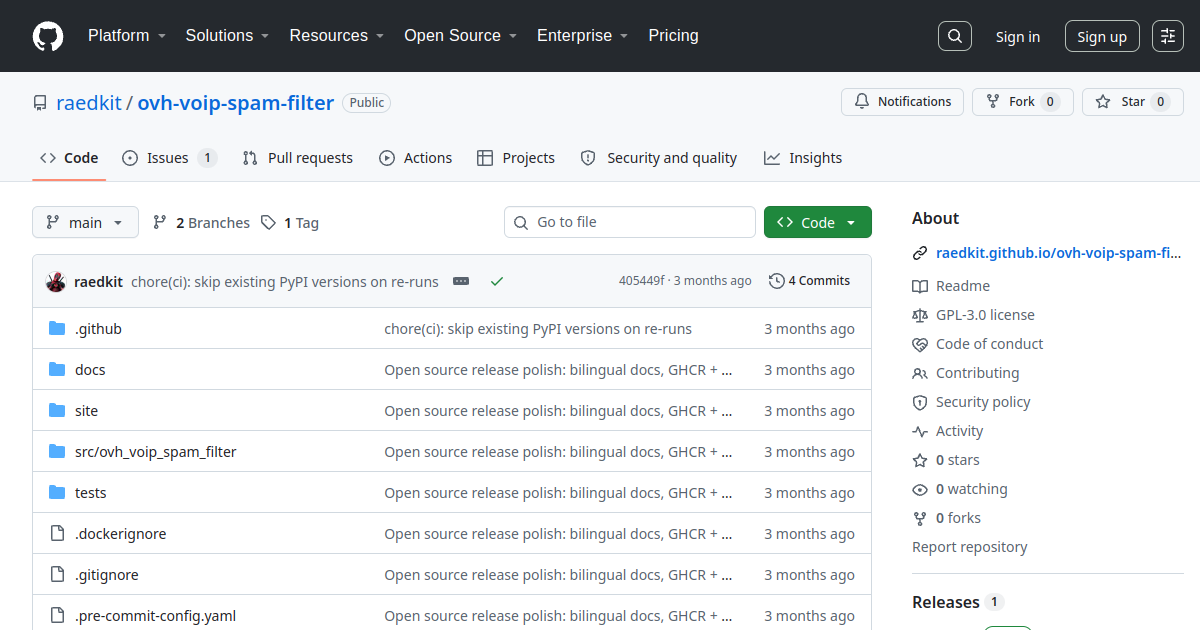Click the eye icon beside 0 watching

[920, 489]
